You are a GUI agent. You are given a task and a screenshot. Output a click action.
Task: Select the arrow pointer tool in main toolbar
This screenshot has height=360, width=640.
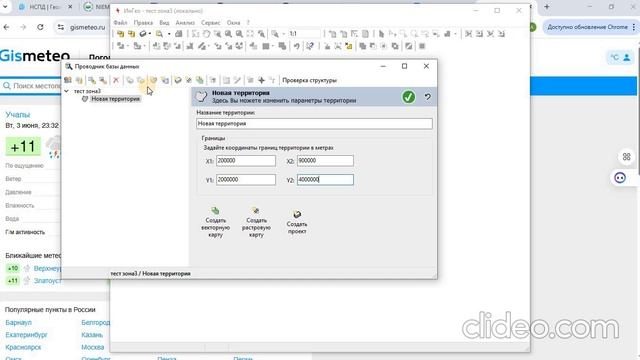[381, 34]
